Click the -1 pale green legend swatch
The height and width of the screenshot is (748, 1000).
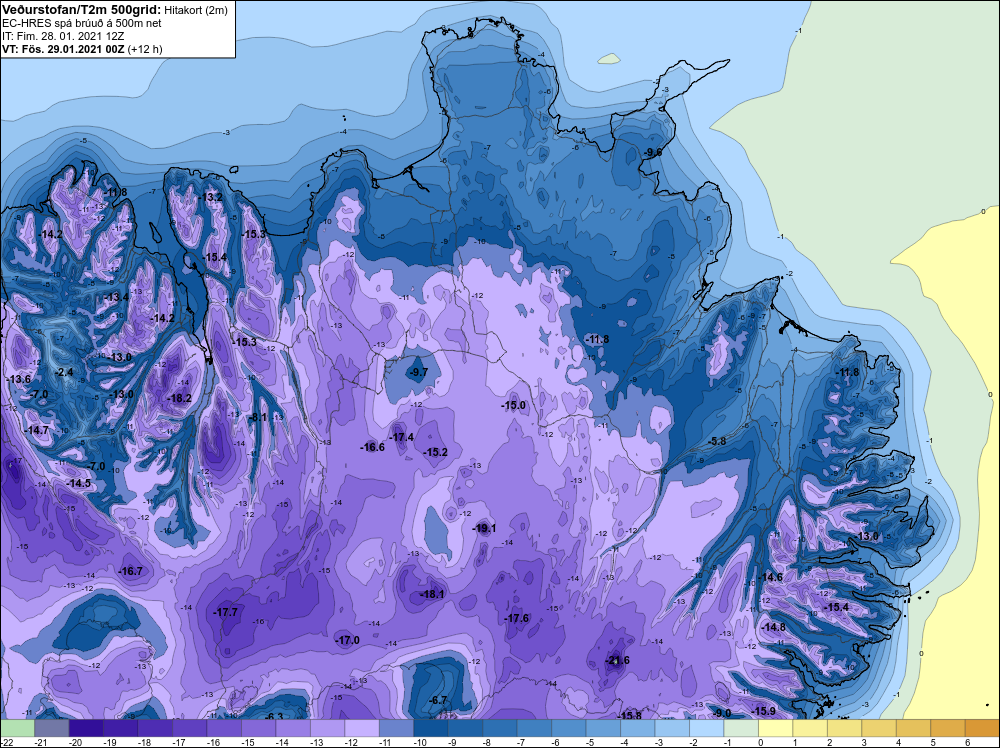click(x=741, y=728)
